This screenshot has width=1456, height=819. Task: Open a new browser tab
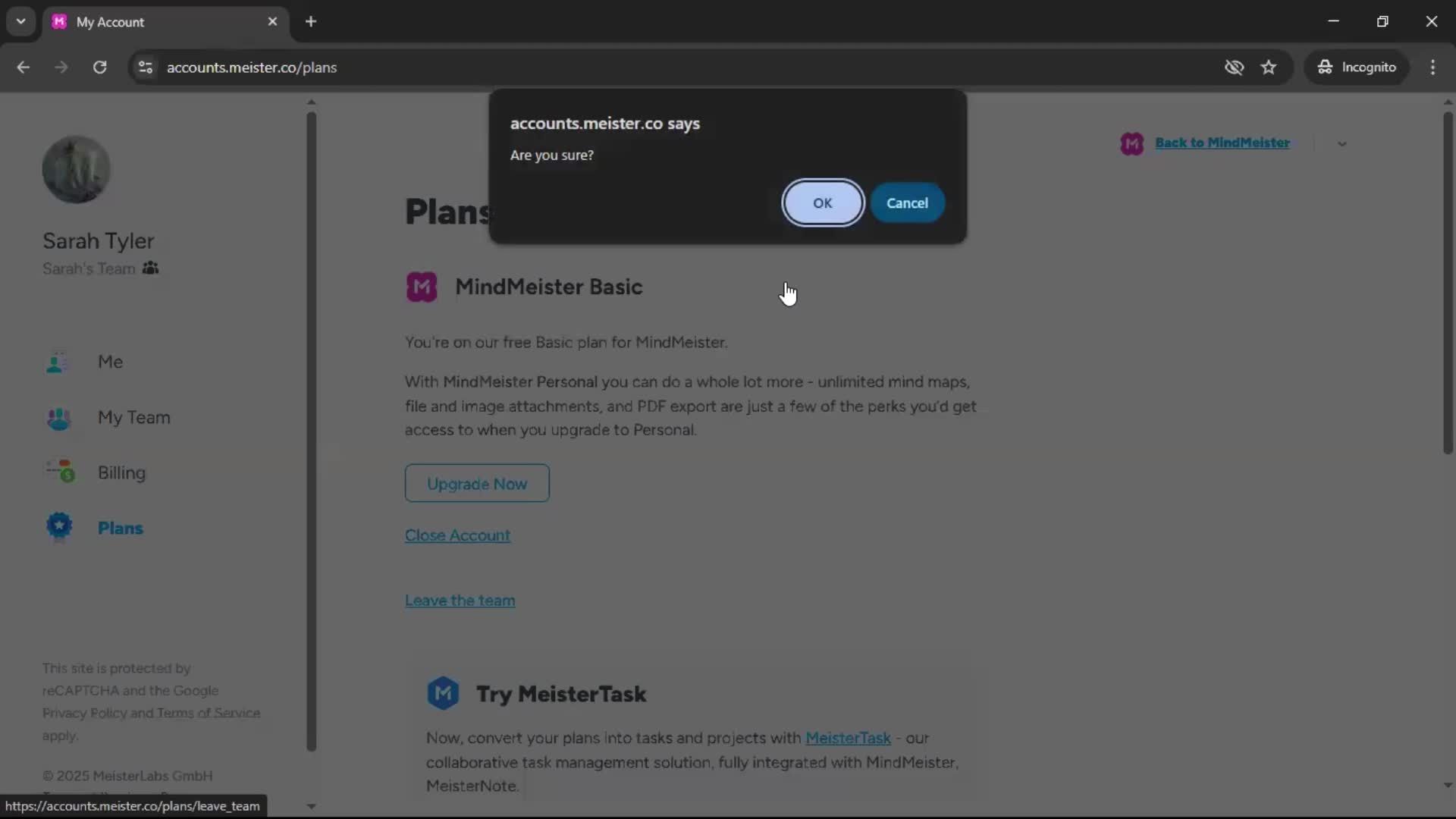pos(311,22)
